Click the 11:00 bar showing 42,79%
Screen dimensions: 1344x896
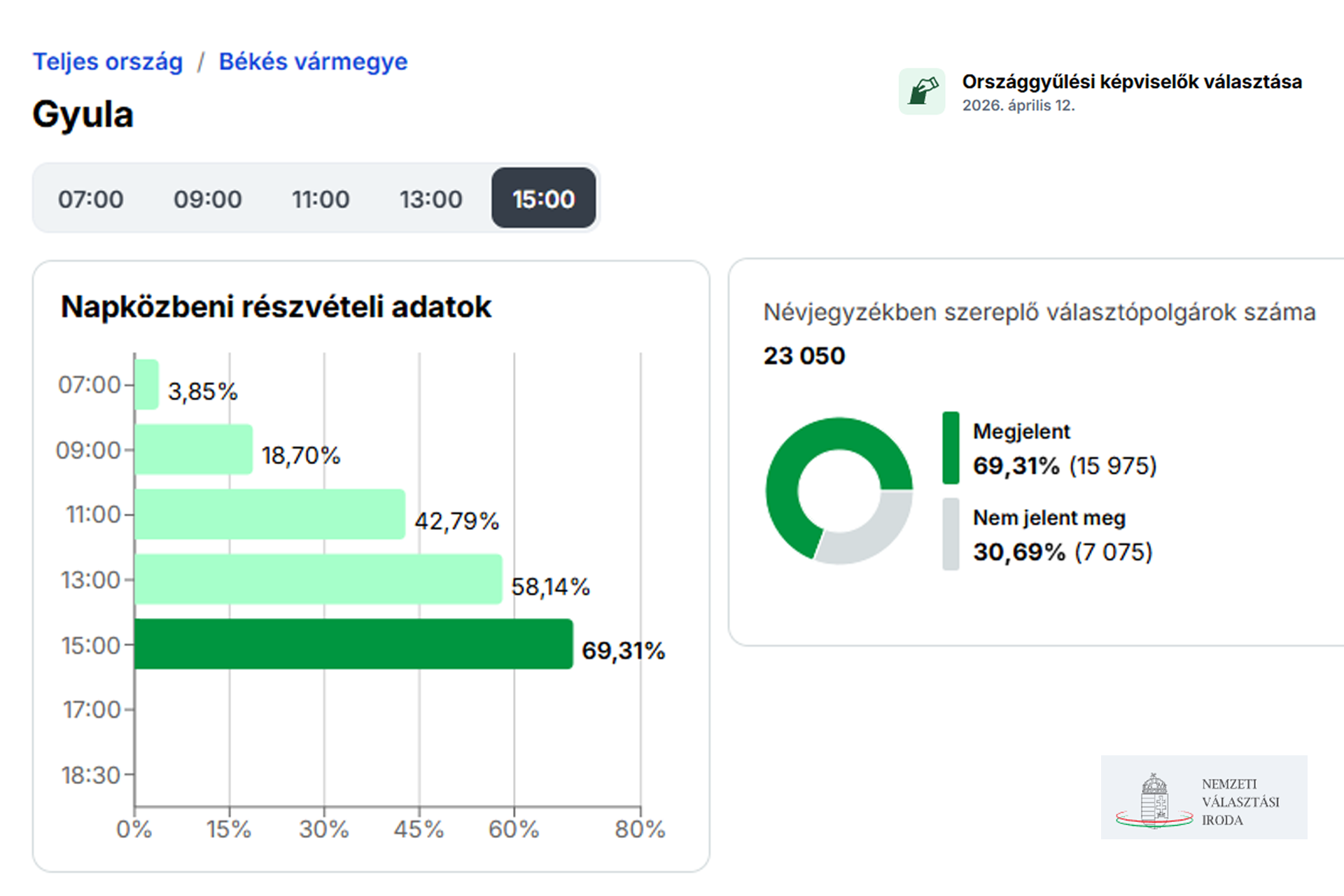pyautogui.click(x=269, y=514)
